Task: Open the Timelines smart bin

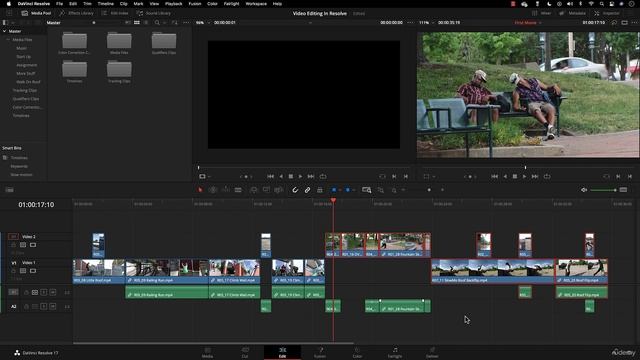Action: [x=19, y=158]
